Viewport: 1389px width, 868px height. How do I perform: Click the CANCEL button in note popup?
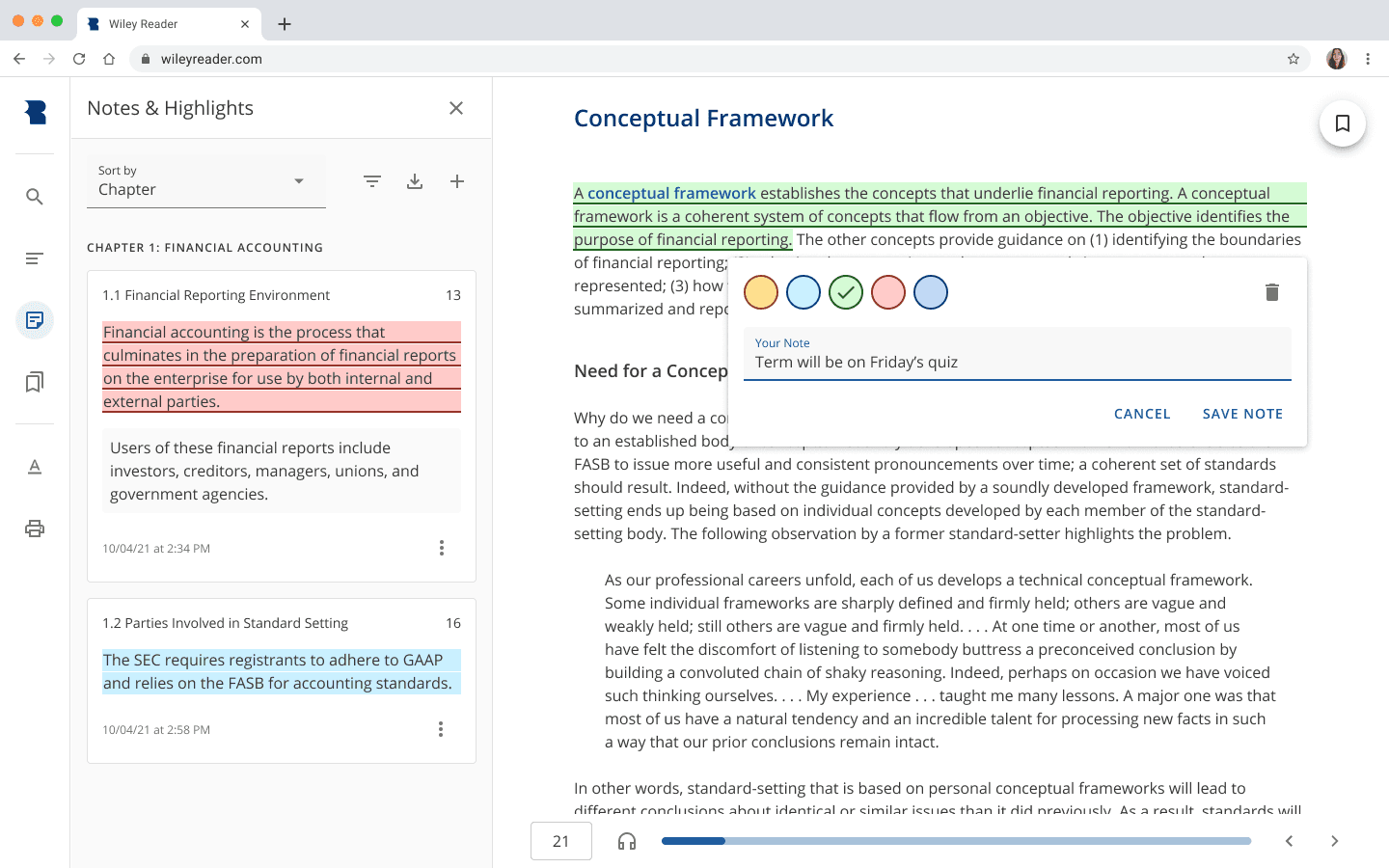tap(1142, 414)
